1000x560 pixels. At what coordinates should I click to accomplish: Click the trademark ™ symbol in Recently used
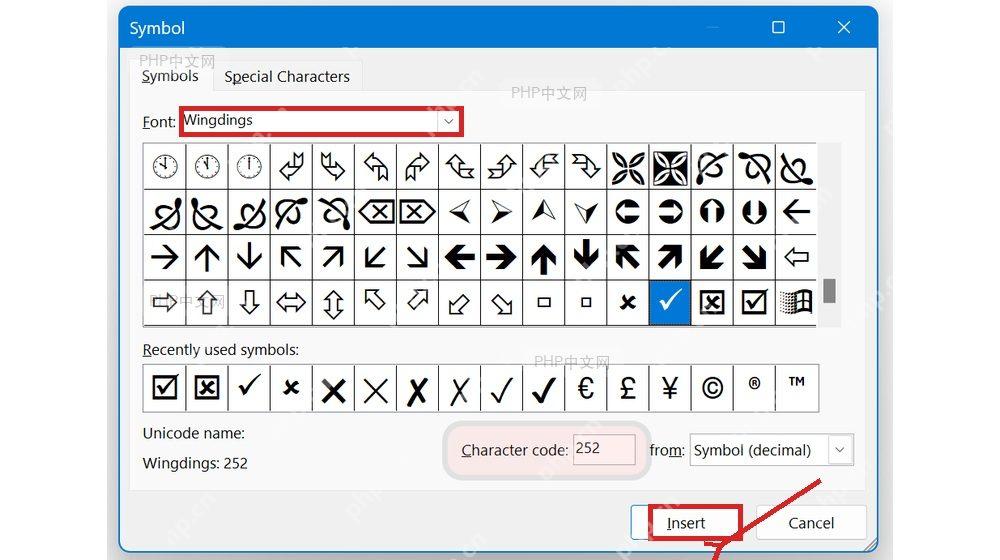pos(797,388)
